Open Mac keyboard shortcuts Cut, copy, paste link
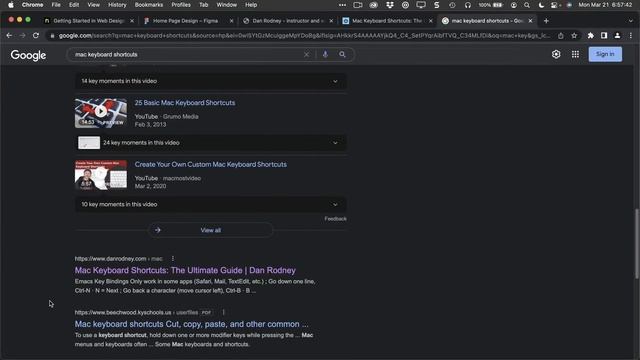Image resolution: width=640 pixels, height=360 pixels. pos(191,324)
